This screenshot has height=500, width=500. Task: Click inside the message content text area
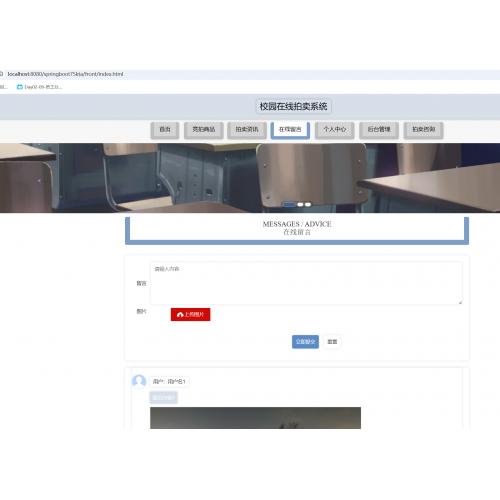(x=306, y=283)
